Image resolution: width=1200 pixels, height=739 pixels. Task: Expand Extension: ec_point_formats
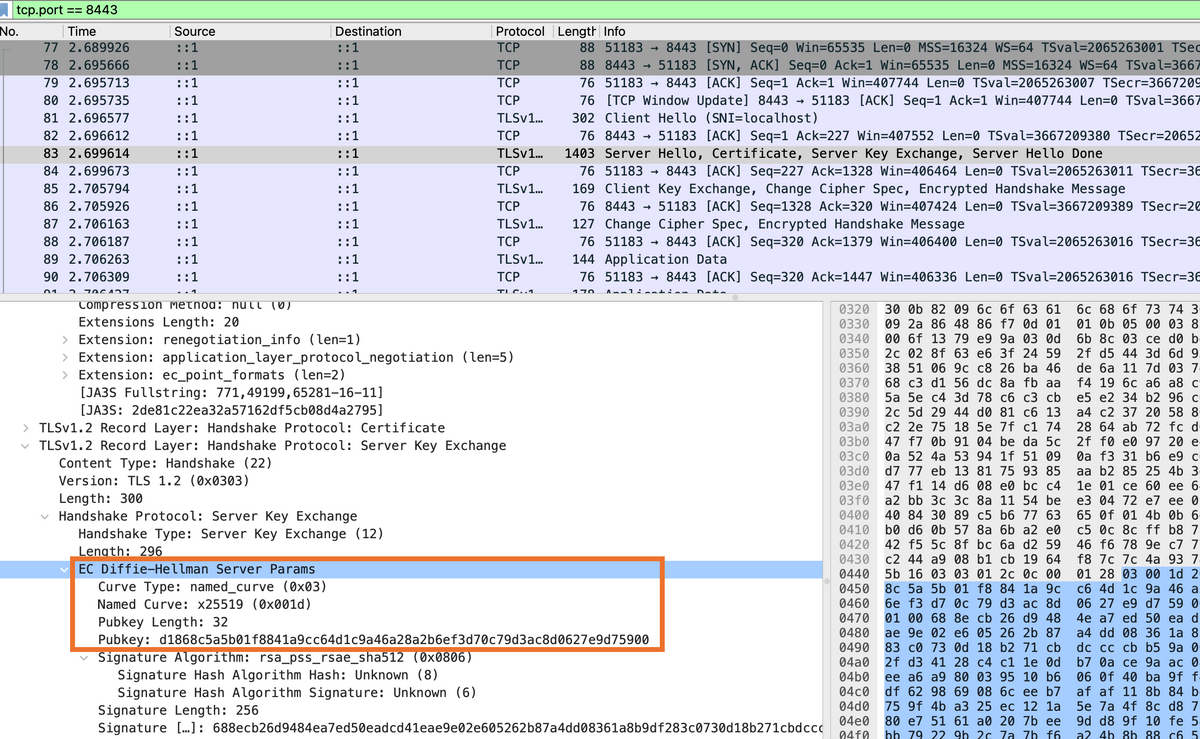[x=65, y=375]
